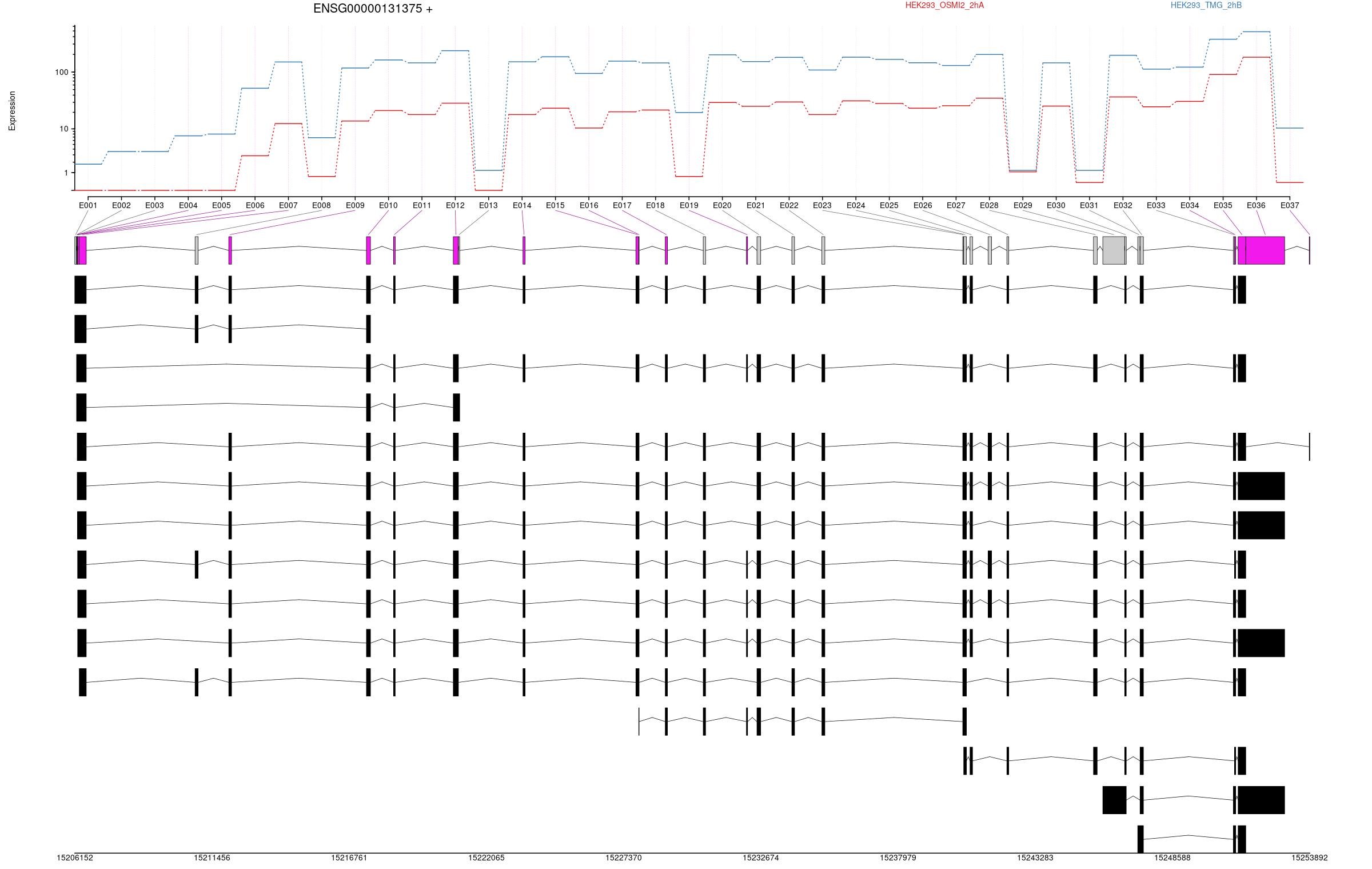
Task: Click genomic coordinate 15237979
Action: click(x=898, y=858)
